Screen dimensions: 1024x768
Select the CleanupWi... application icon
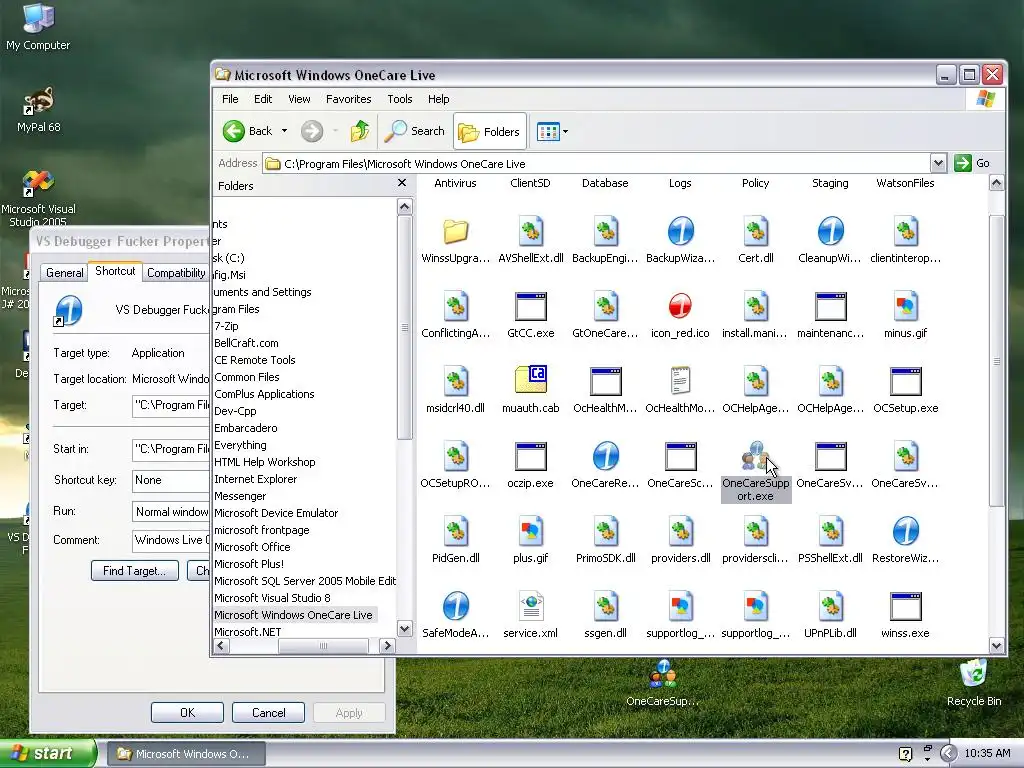831,231
